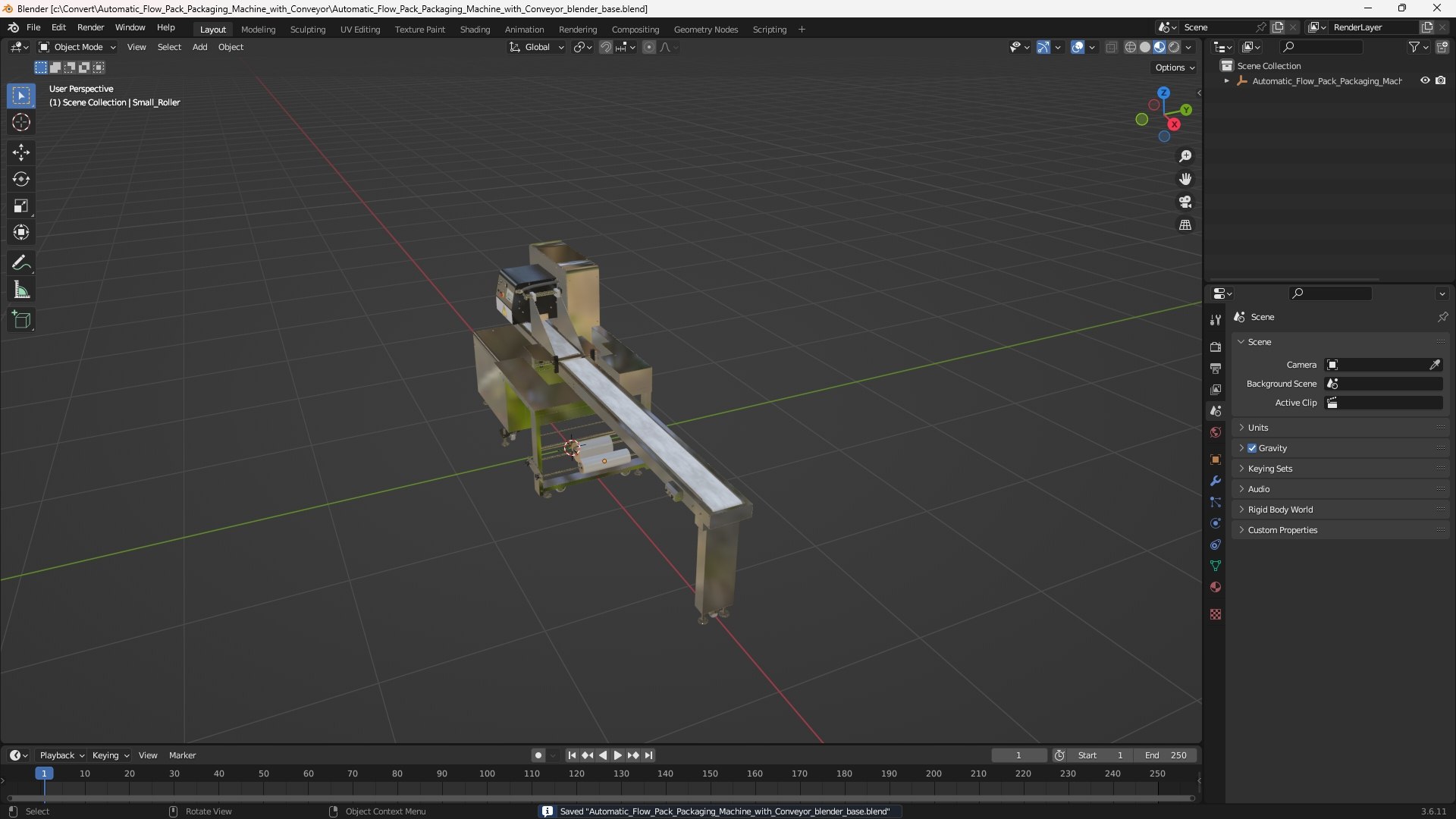Select the Scale tool

(x=21, y=206)
